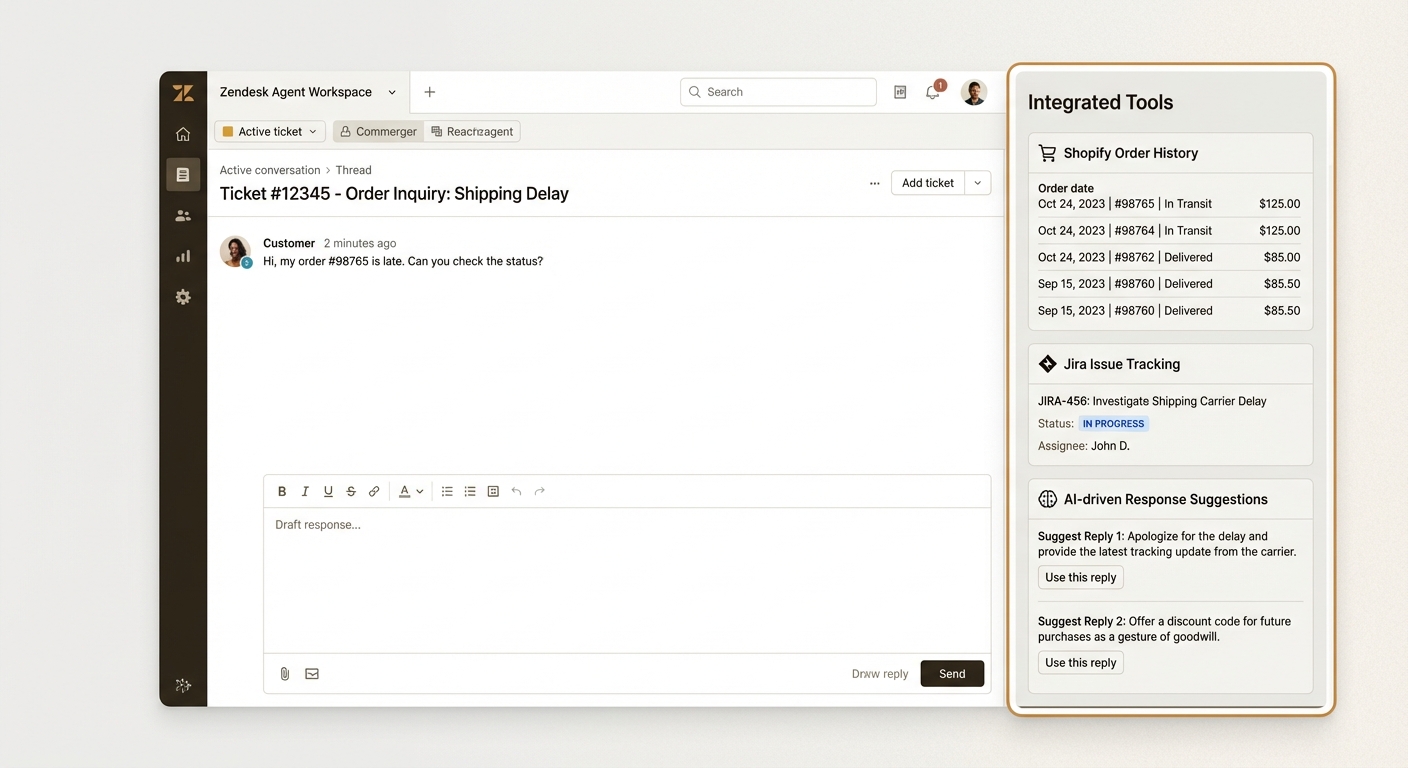Attach a file with the paperclip icon

[284, 673]
